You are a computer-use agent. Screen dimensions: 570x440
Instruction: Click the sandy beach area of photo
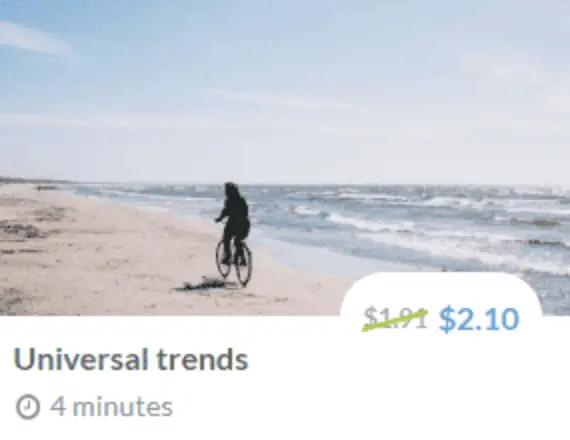(109, 255)
